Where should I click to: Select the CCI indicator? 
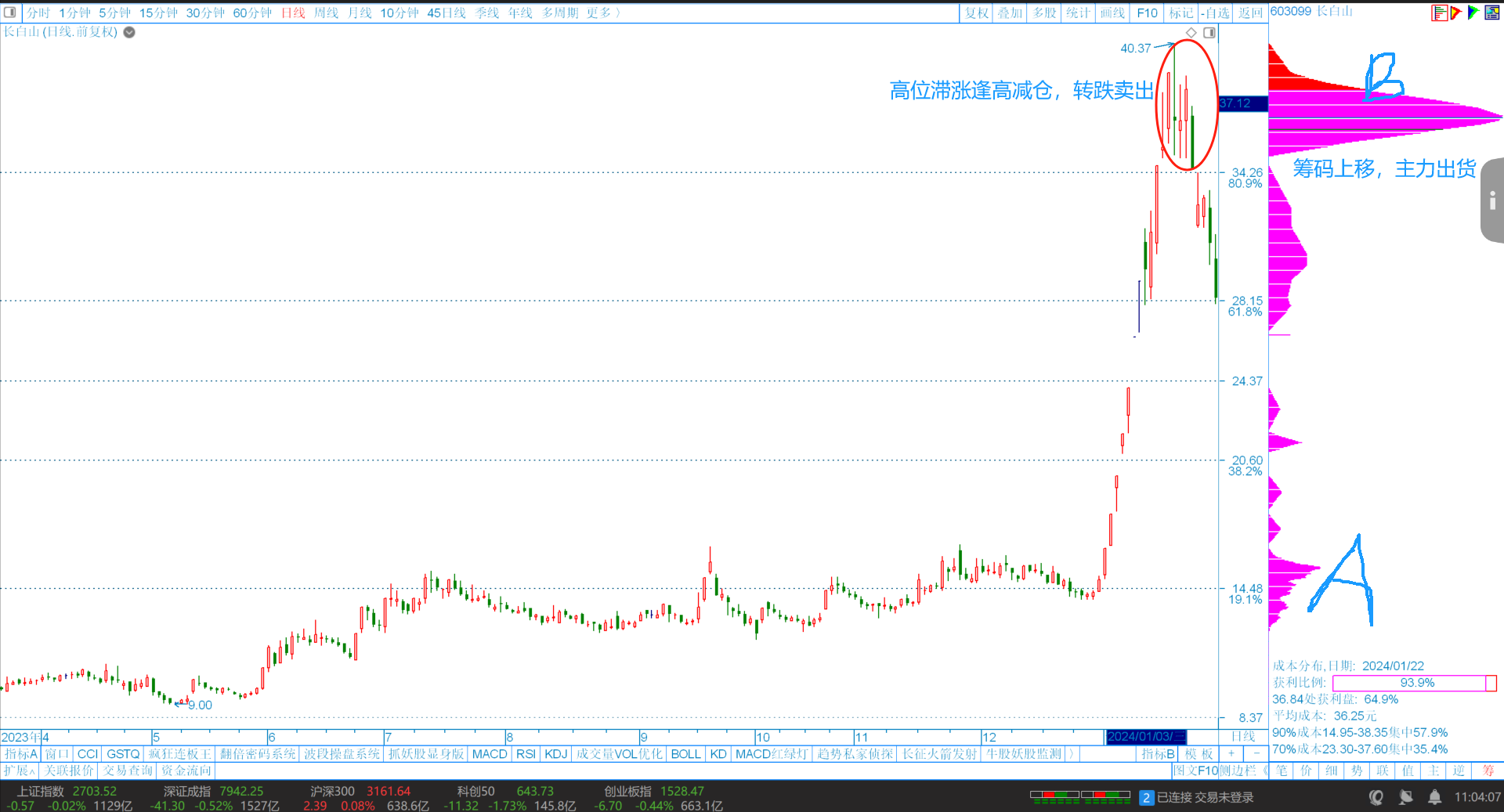pos(88,754)
